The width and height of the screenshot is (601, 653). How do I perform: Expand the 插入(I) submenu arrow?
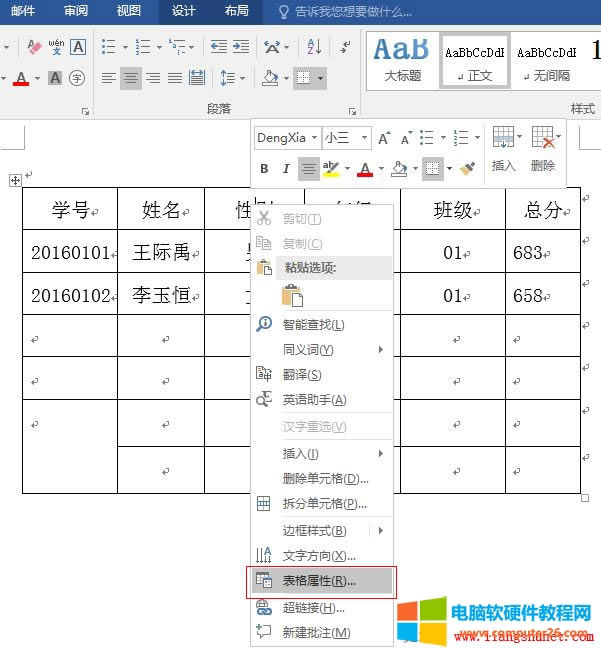pos(381,453)
